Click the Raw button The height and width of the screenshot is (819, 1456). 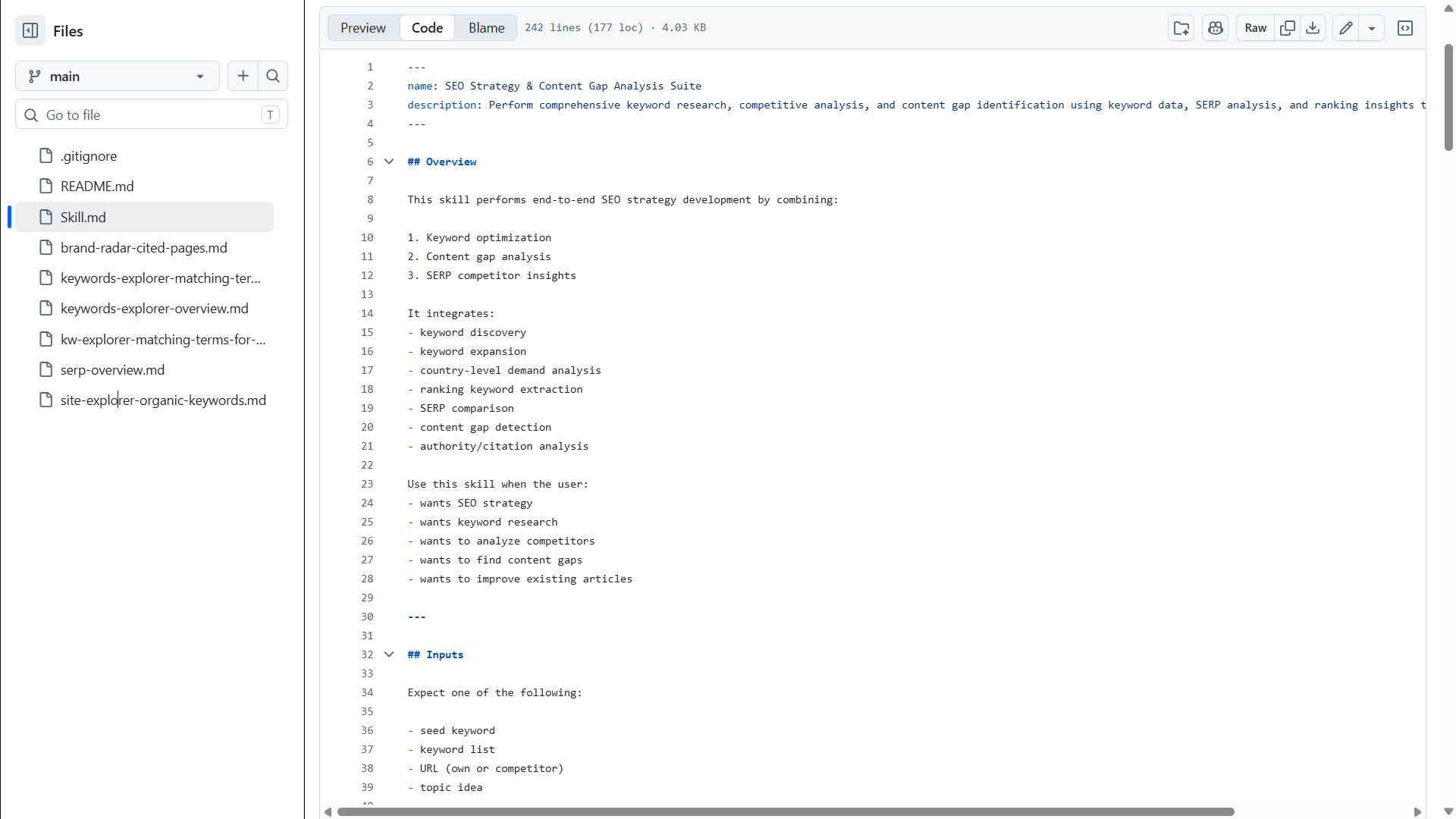pyautogui.click(x=1255, y=28)
